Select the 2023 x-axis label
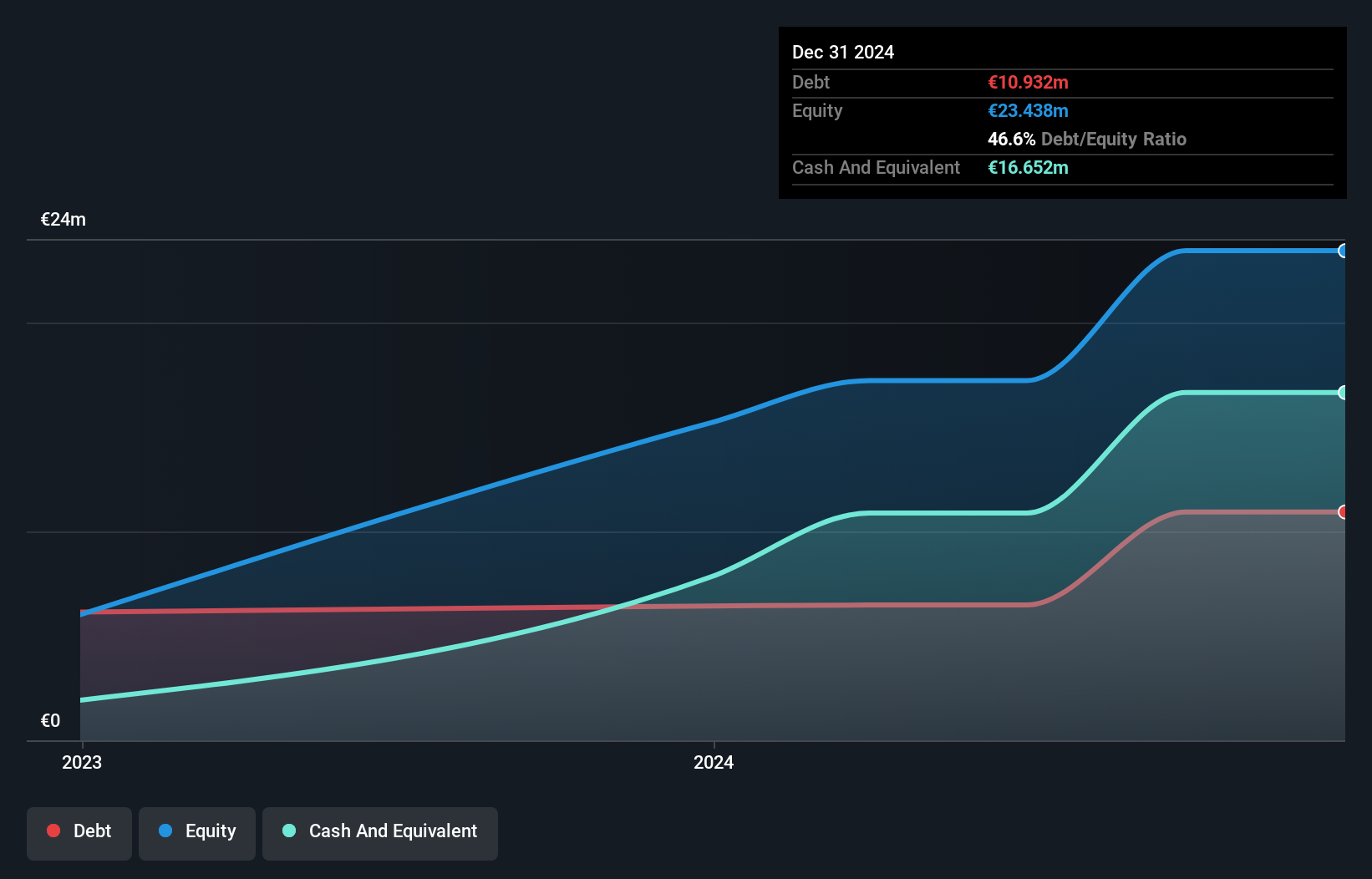This screenshot has height=879, width=1372. (82, 762)
